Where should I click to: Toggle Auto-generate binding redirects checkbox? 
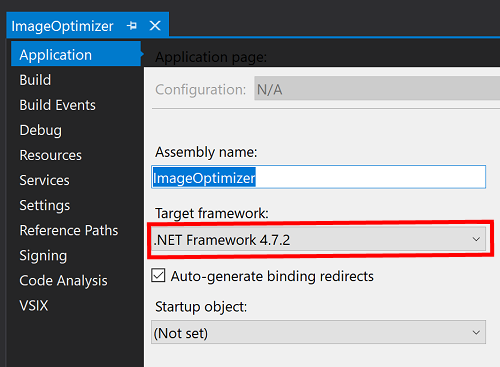[158, 276]
